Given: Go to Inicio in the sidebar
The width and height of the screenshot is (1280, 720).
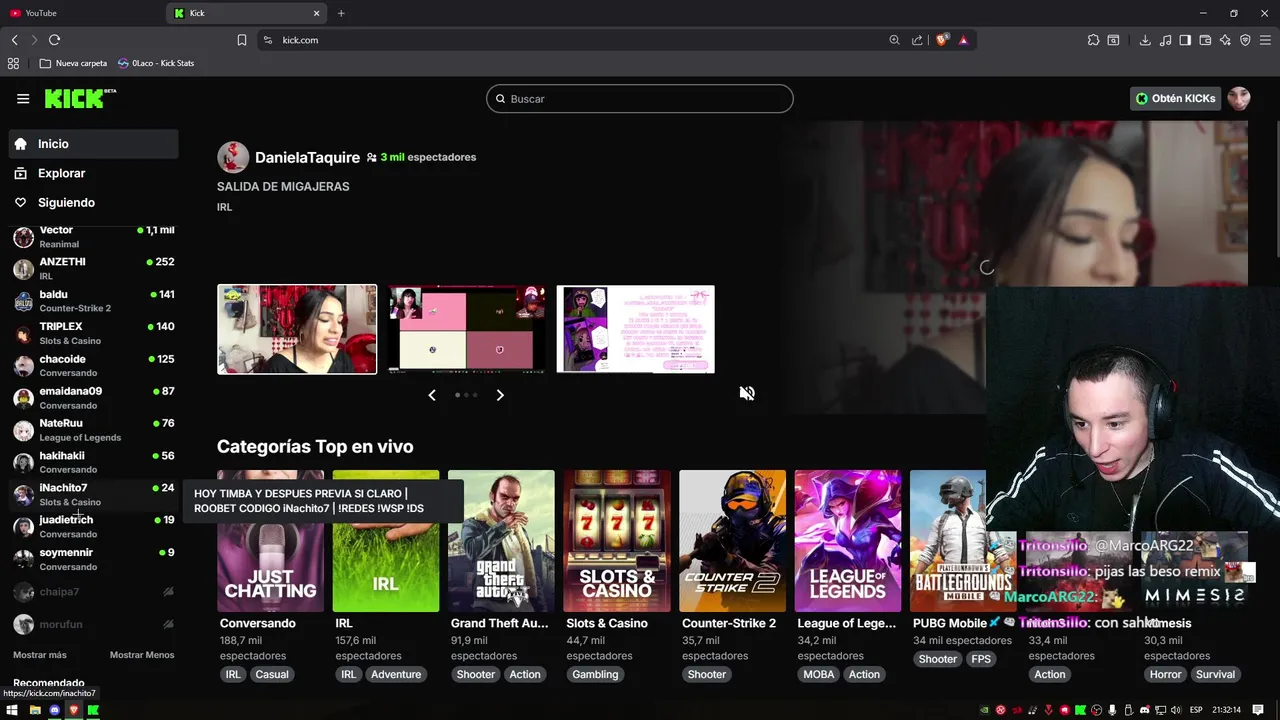Looking at the screenshot, I should 93,144.
